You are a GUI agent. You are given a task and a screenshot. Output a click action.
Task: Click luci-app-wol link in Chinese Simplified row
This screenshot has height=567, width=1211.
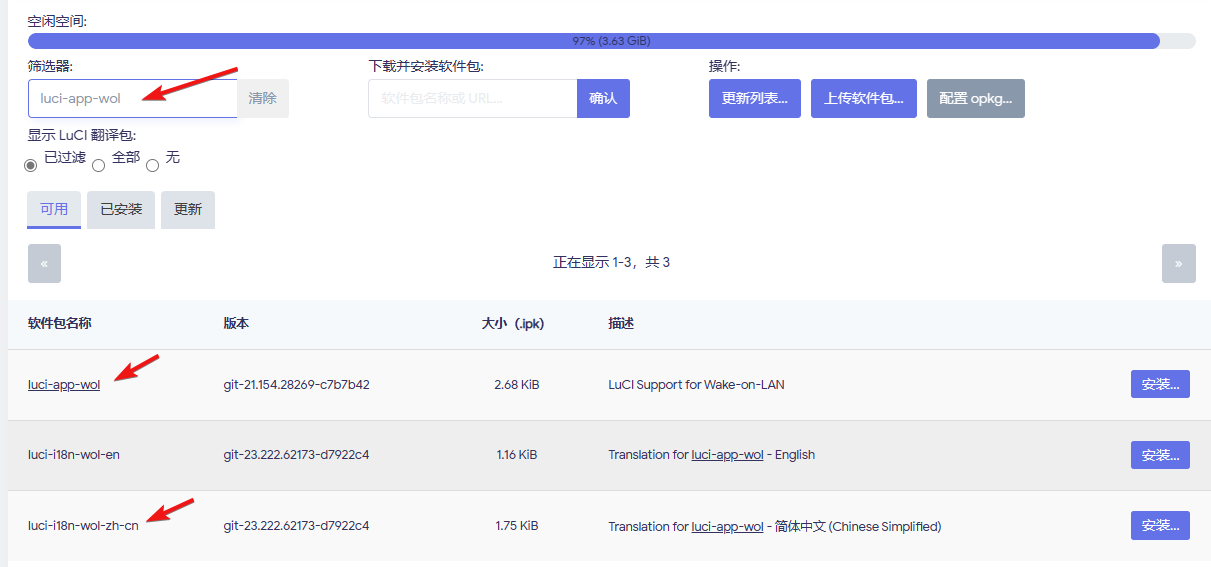point(728,526)
